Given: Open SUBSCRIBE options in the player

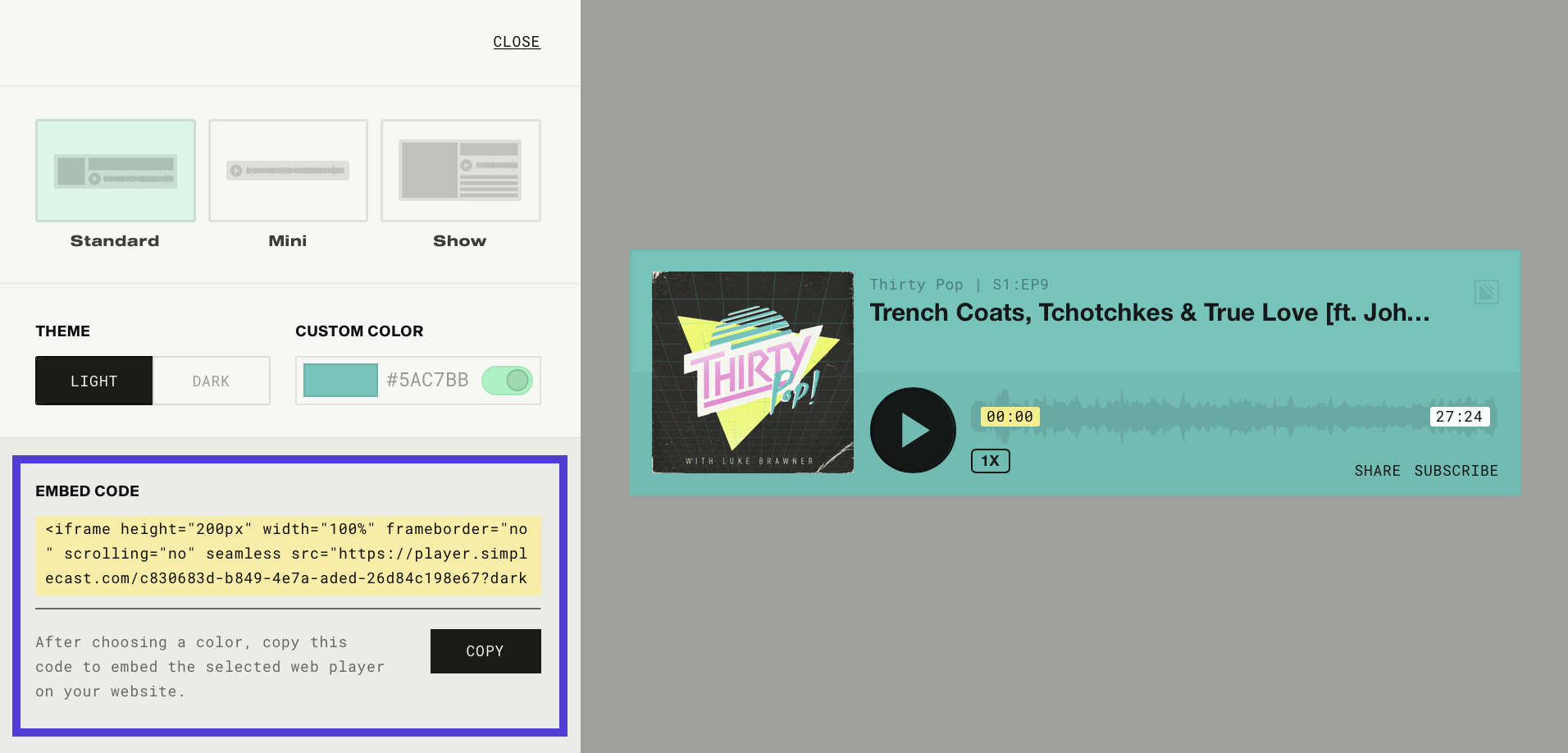Looking at the screenshot, I should (x=1456, y=471).
